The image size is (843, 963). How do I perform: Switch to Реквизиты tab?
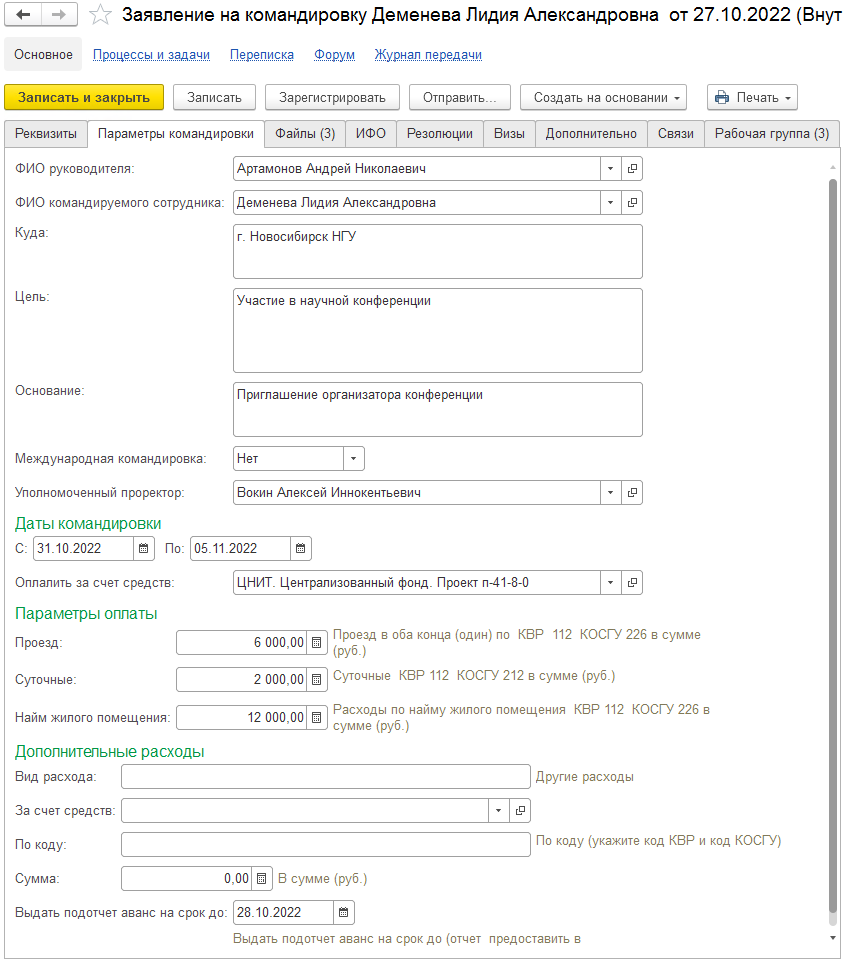(46, 134)
